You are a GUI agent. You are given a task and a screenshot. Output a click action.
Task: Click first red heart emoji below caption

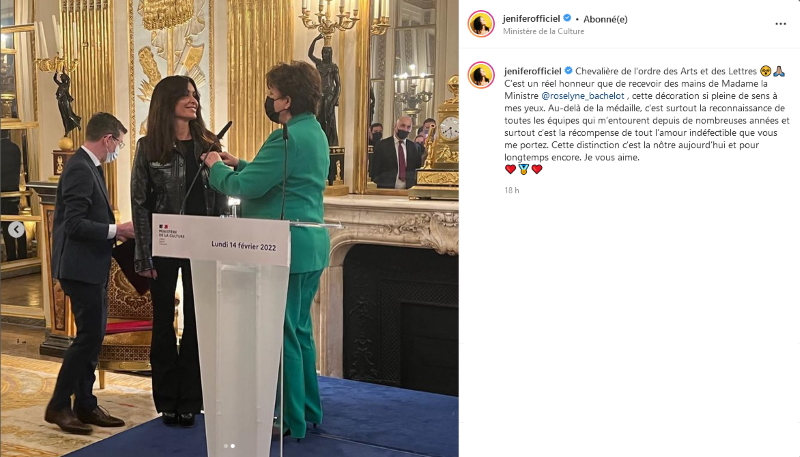pyautogui.click(x=510, y=169)
